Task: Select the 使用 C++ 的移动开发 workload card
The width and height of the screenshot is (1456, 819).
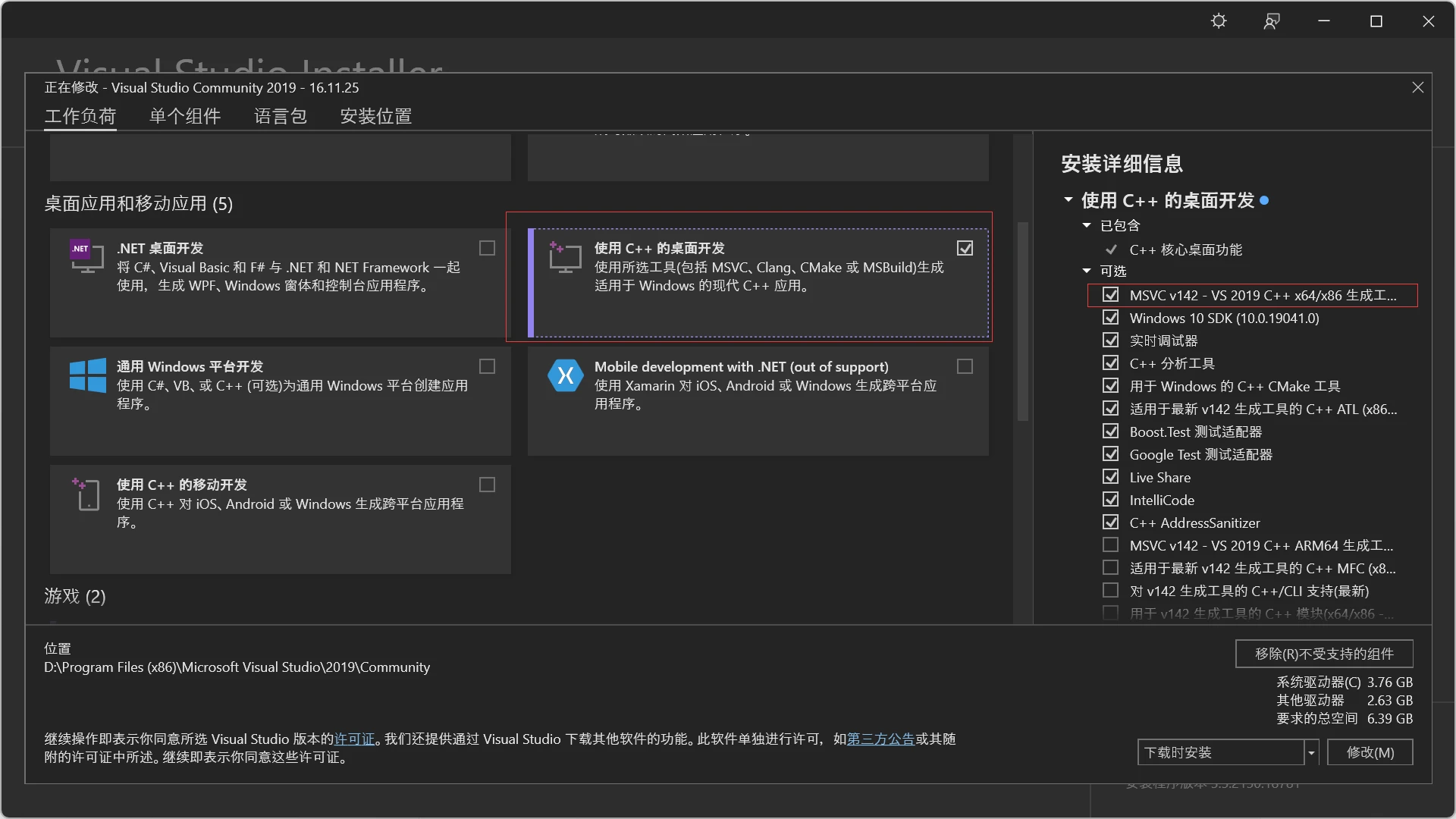Action: click(281, 519)
